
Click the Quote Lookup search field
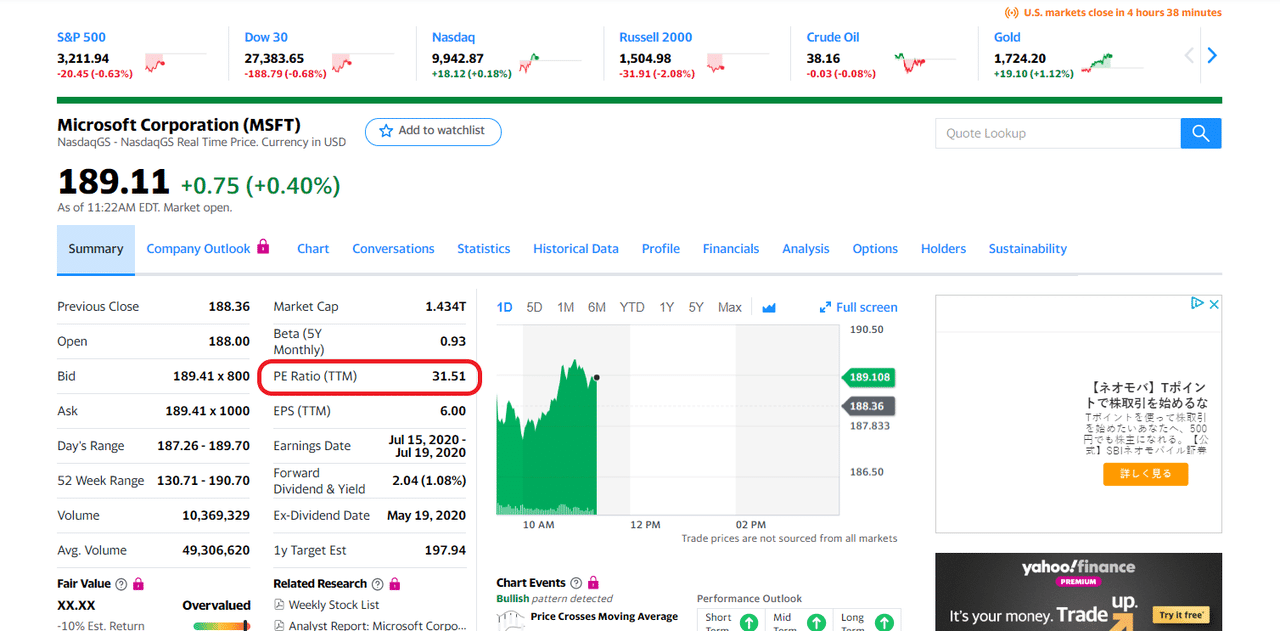(x=1058, y=133)
